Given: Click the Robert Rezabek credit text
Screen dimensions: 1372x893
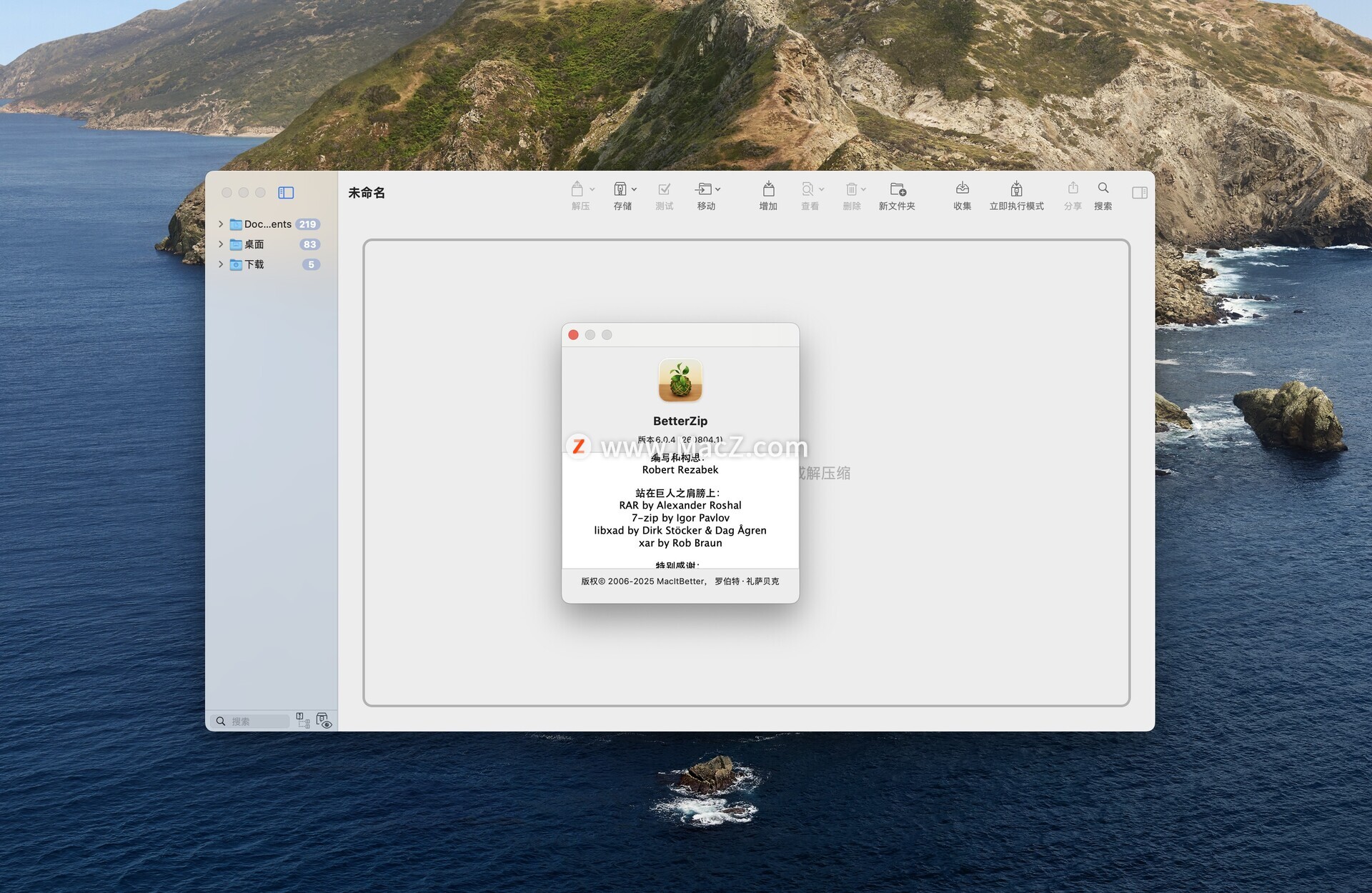Looking at the screenshot, I should pyautogui.click(x=680, y=470).
